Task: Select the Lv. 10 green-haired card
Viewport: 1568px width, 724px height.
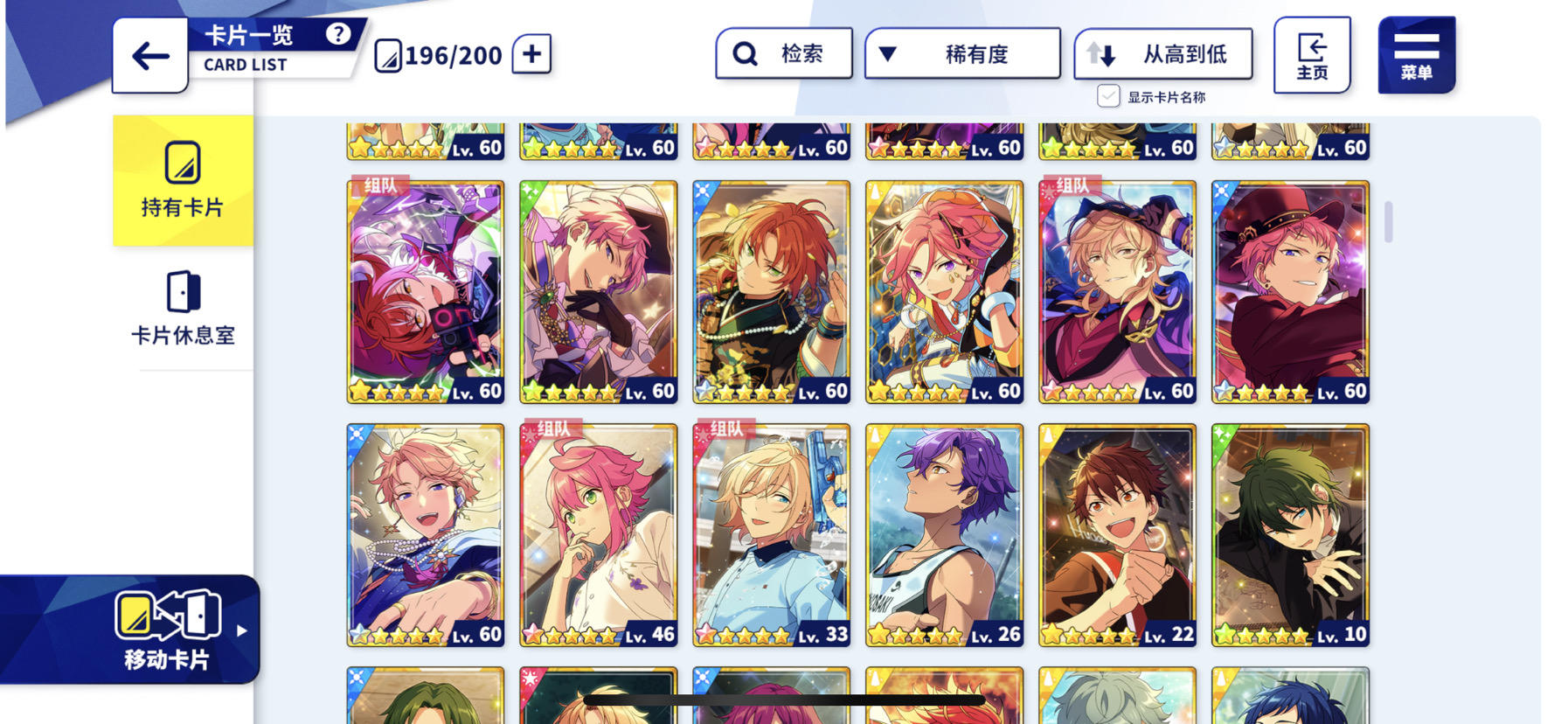Action: click(x=1290, y=535)
